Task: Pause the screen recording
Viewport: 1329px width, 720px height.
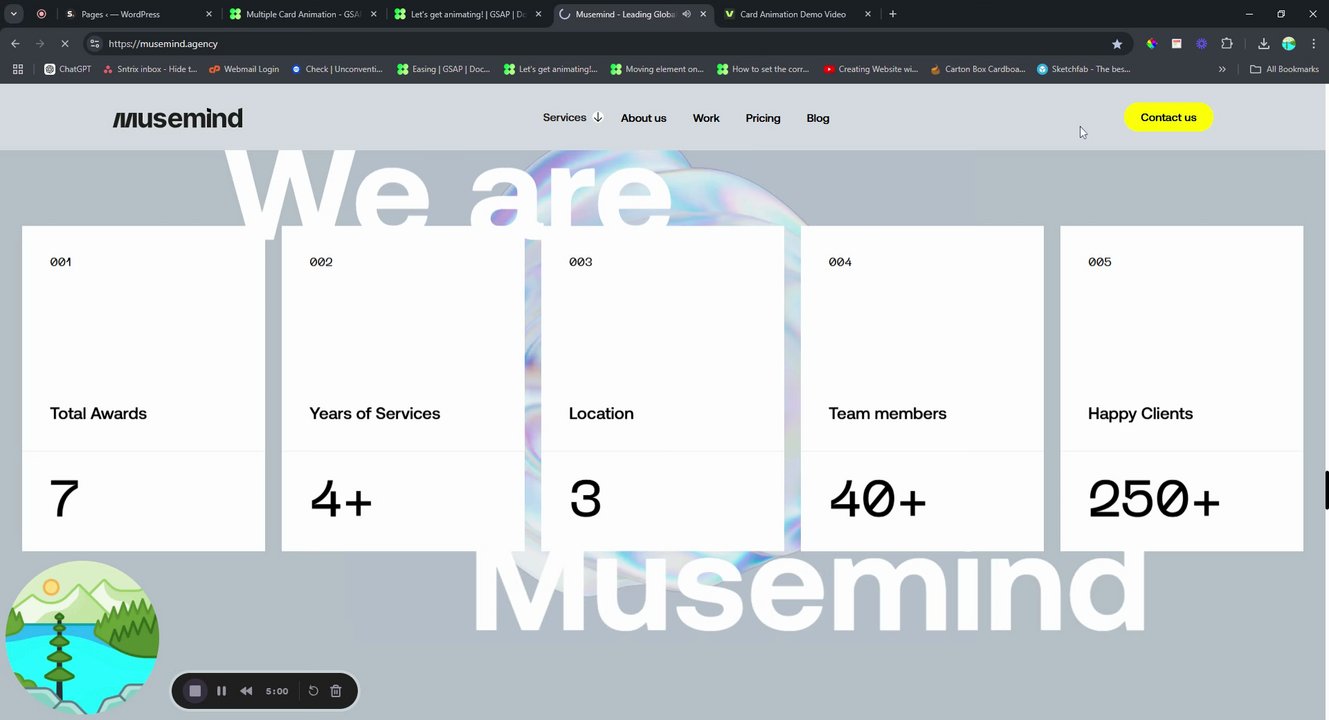Action: 221,691
